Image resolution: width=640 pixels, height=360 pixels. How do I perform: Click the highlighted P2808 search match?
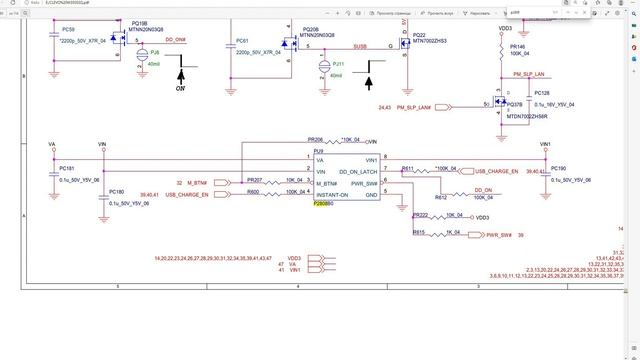coord(321,203)
